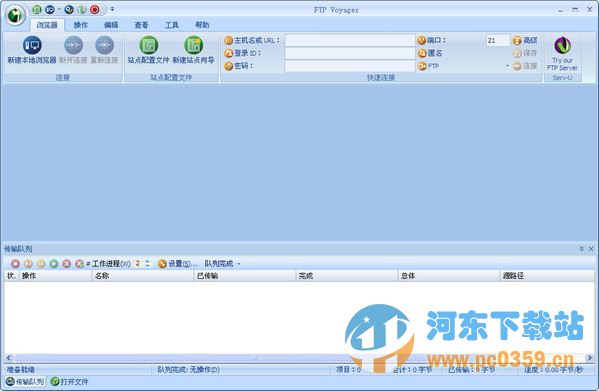This screenshot has width=599, height=391.
Task: Click the red X remove item icon
Action: pyautogui.click(x=67, y=263)
